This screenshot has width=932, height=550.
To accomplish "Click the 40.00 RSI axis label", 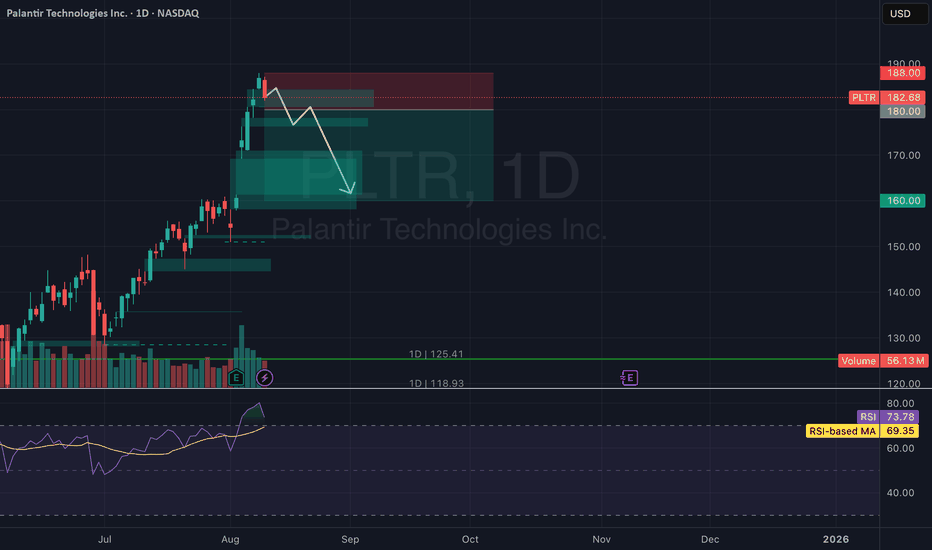I will [x=900, y=493].
